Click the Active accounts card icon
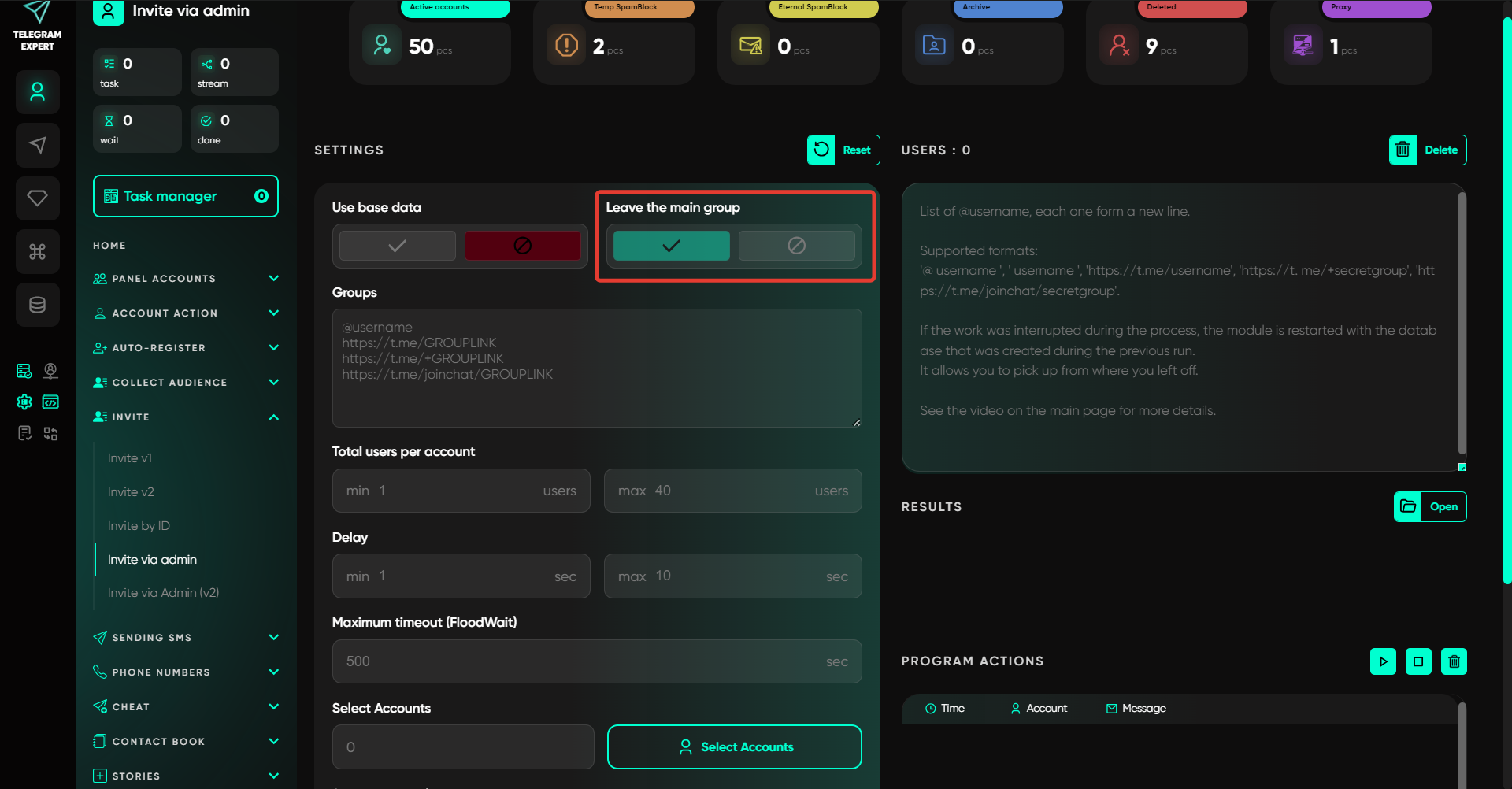 pos(382,46)
